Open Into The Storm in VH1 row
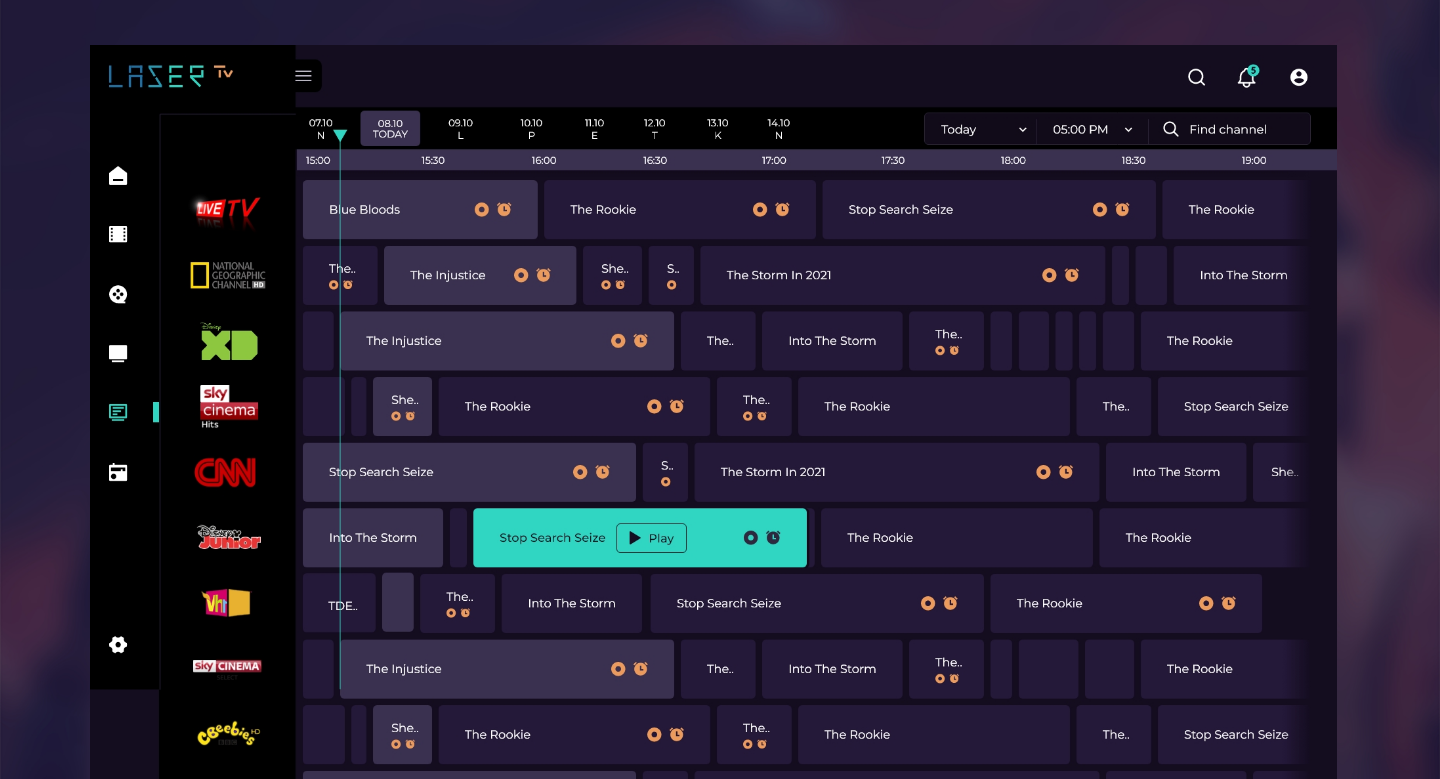Screen dimensions: 1440x779 click(572, 604)
